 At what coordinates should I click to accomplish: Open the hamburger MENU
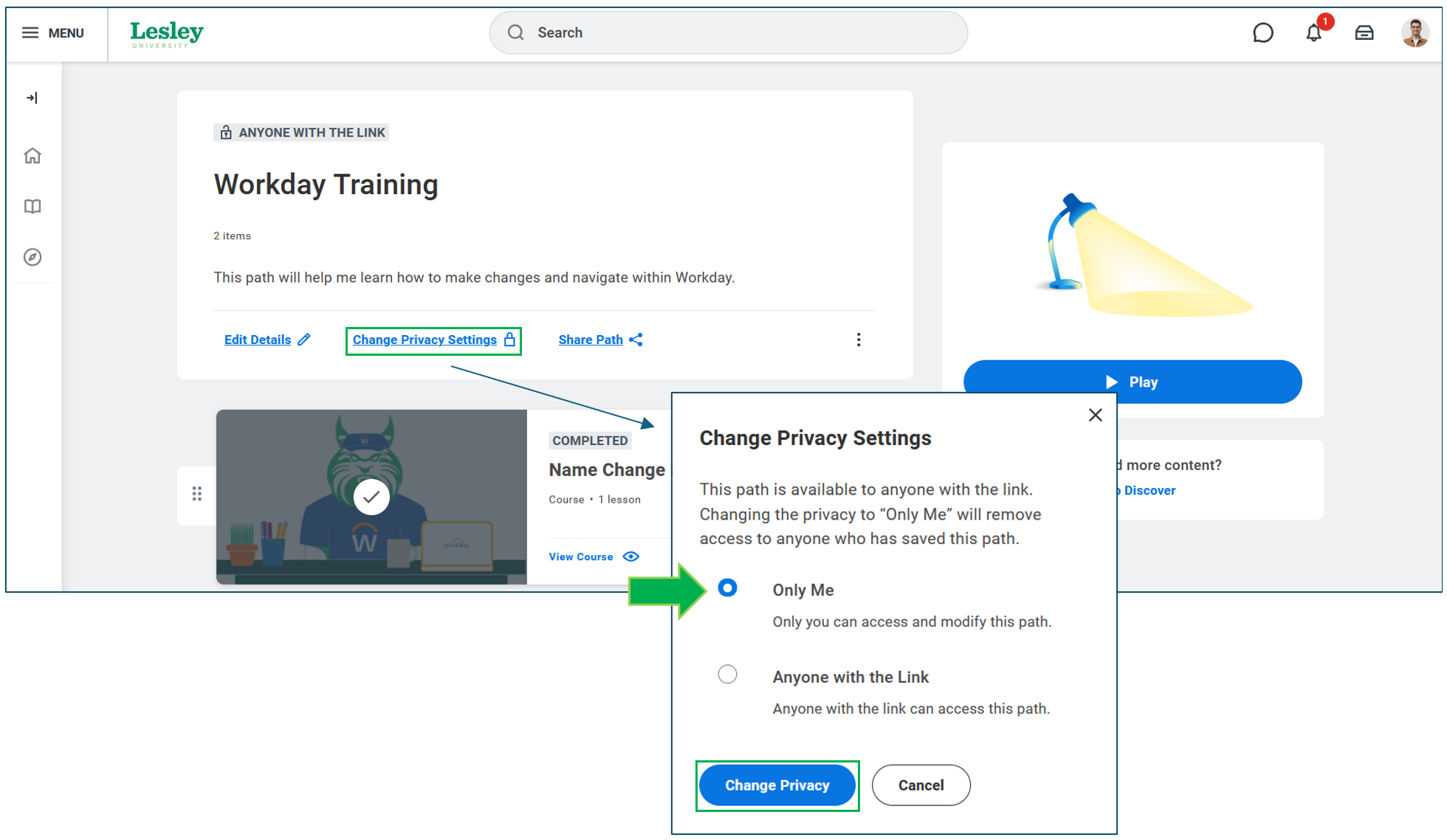(52, 32)
